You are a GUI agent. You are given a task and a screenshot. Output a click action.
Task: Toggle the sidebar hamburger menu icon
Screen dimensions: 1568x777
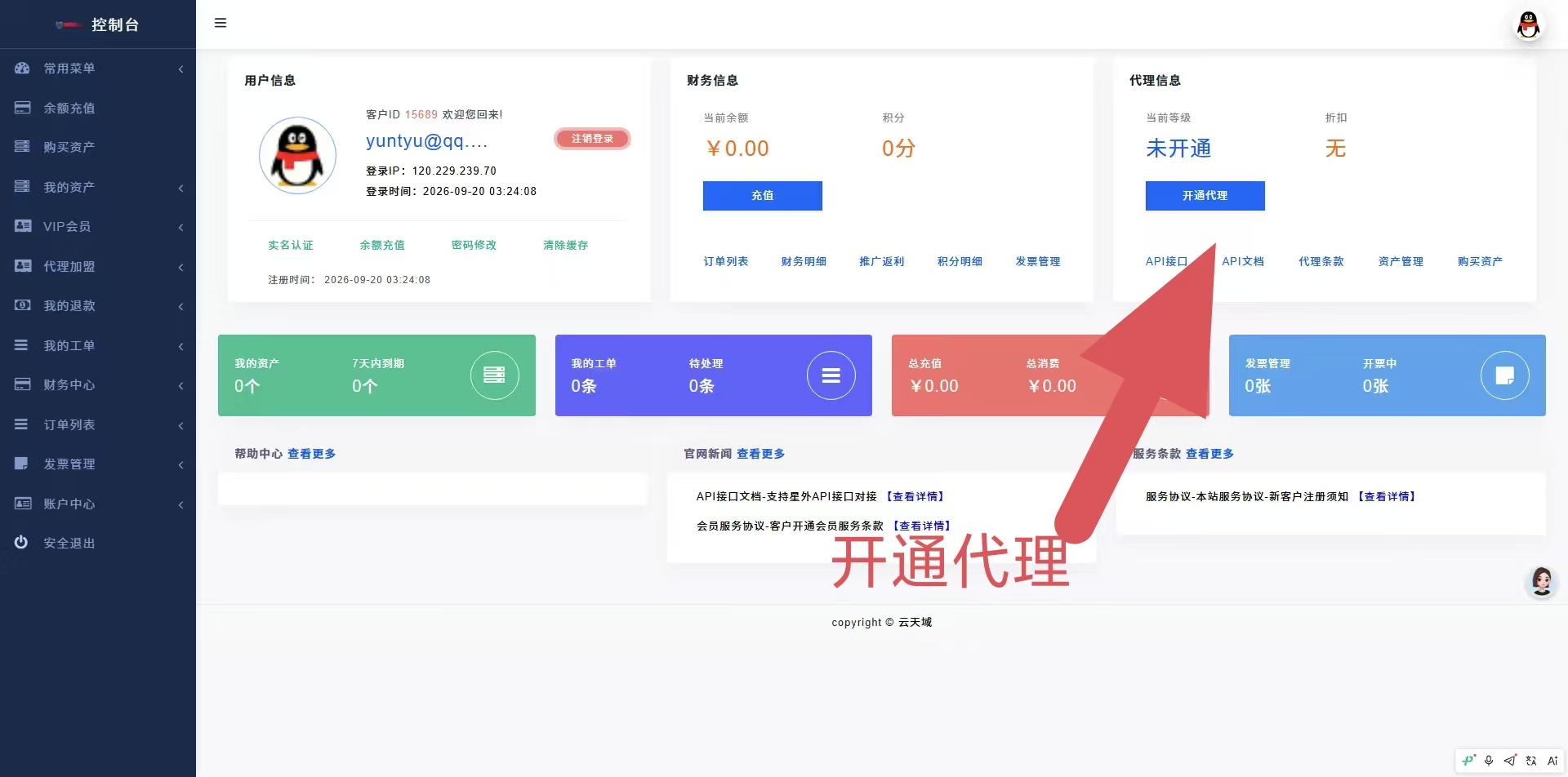pos(220,23)
